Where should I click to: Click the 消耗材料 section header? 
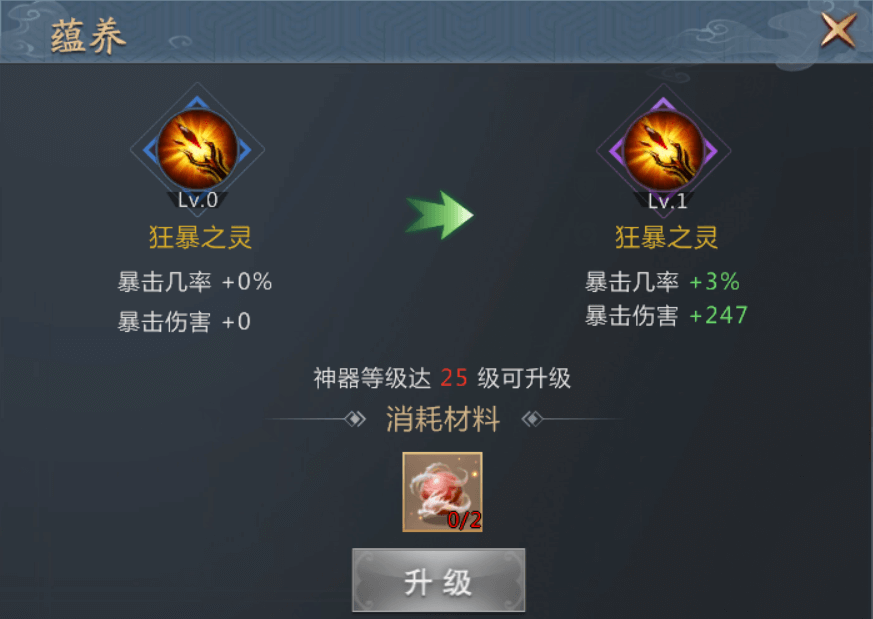[443, 419]
